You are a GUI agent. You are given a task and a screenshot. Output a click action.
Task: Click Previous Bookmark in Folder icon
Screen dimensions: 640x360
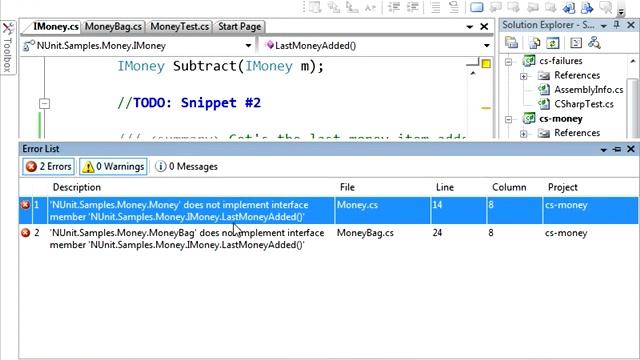point(532,7)
